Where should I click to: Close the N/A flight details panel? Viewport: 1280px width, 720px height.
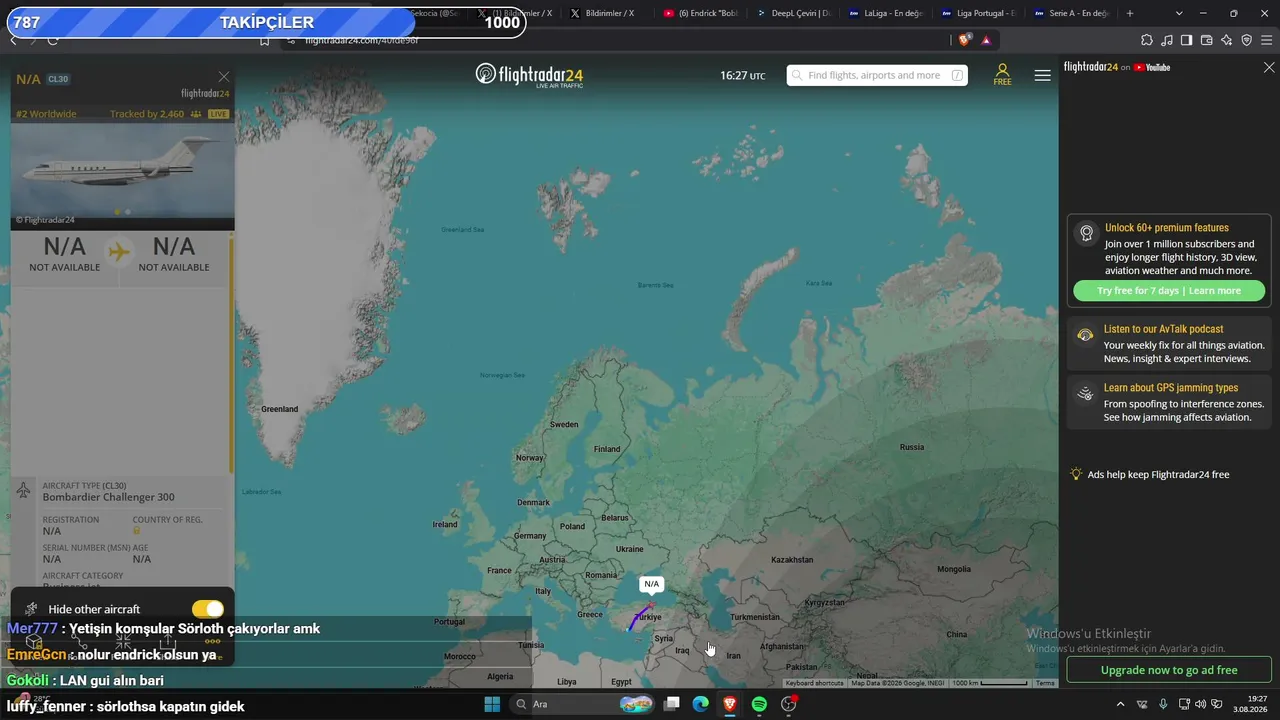[x=224, y=77]
